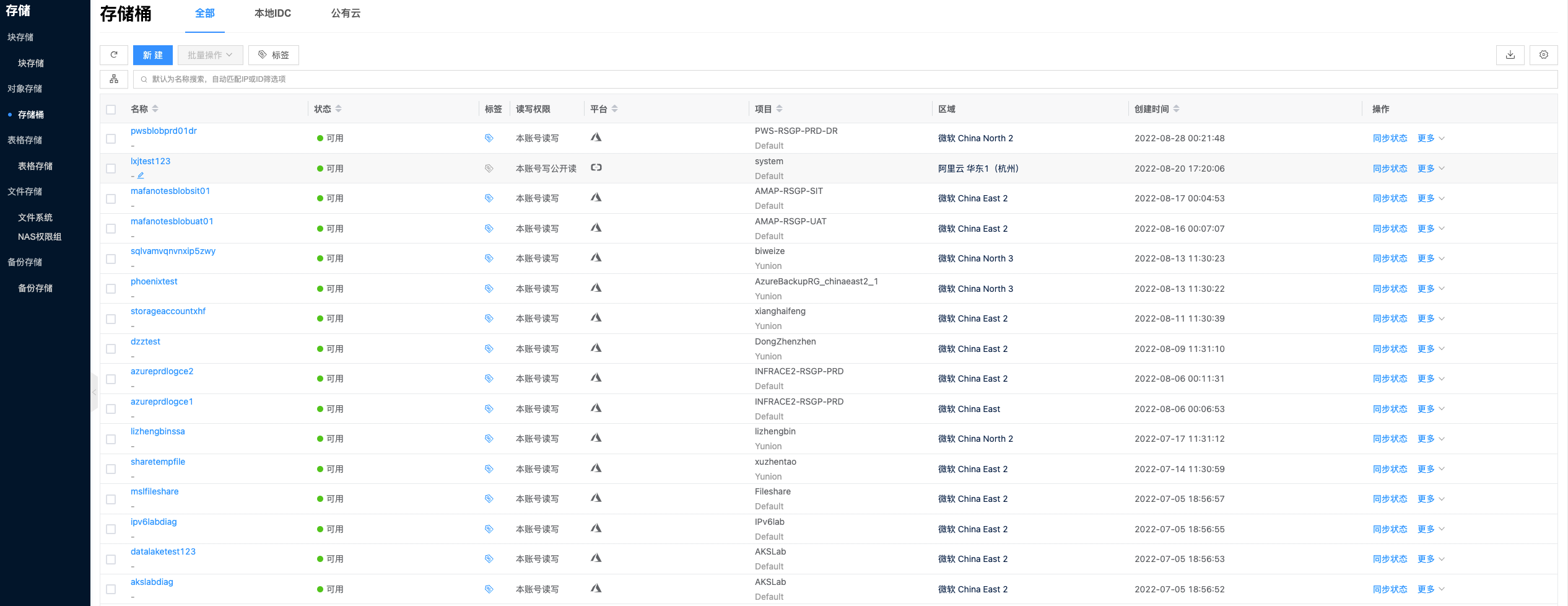The height and width of the screenshot is (606, 1568).
Task: Click the refresh list icon
Action: point(114,55)
